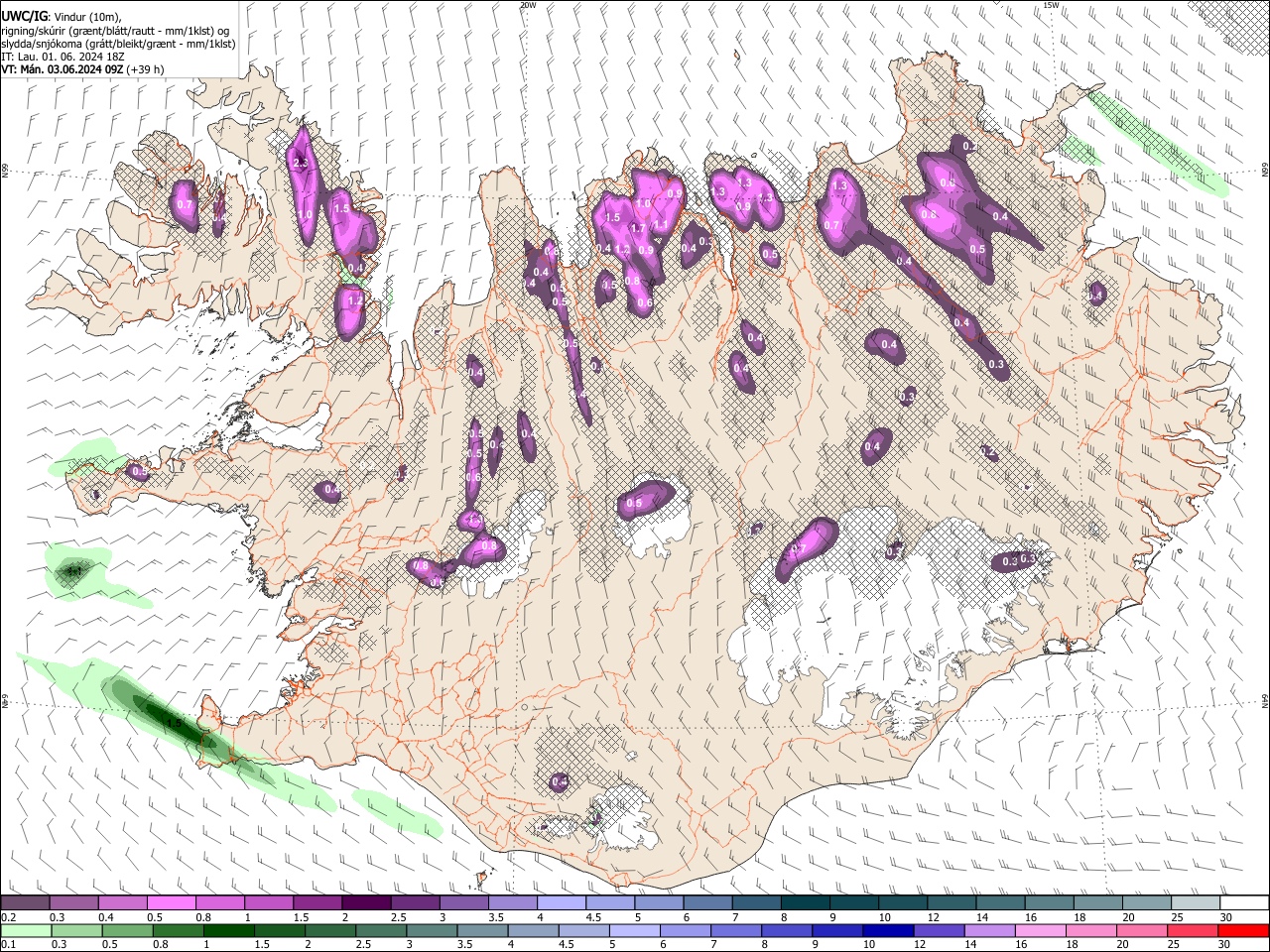Viewport: 1270px width, 952px height.
Task: Click the '15W' longitude label
Action: pyautogui.click(x=1051, y=5)
